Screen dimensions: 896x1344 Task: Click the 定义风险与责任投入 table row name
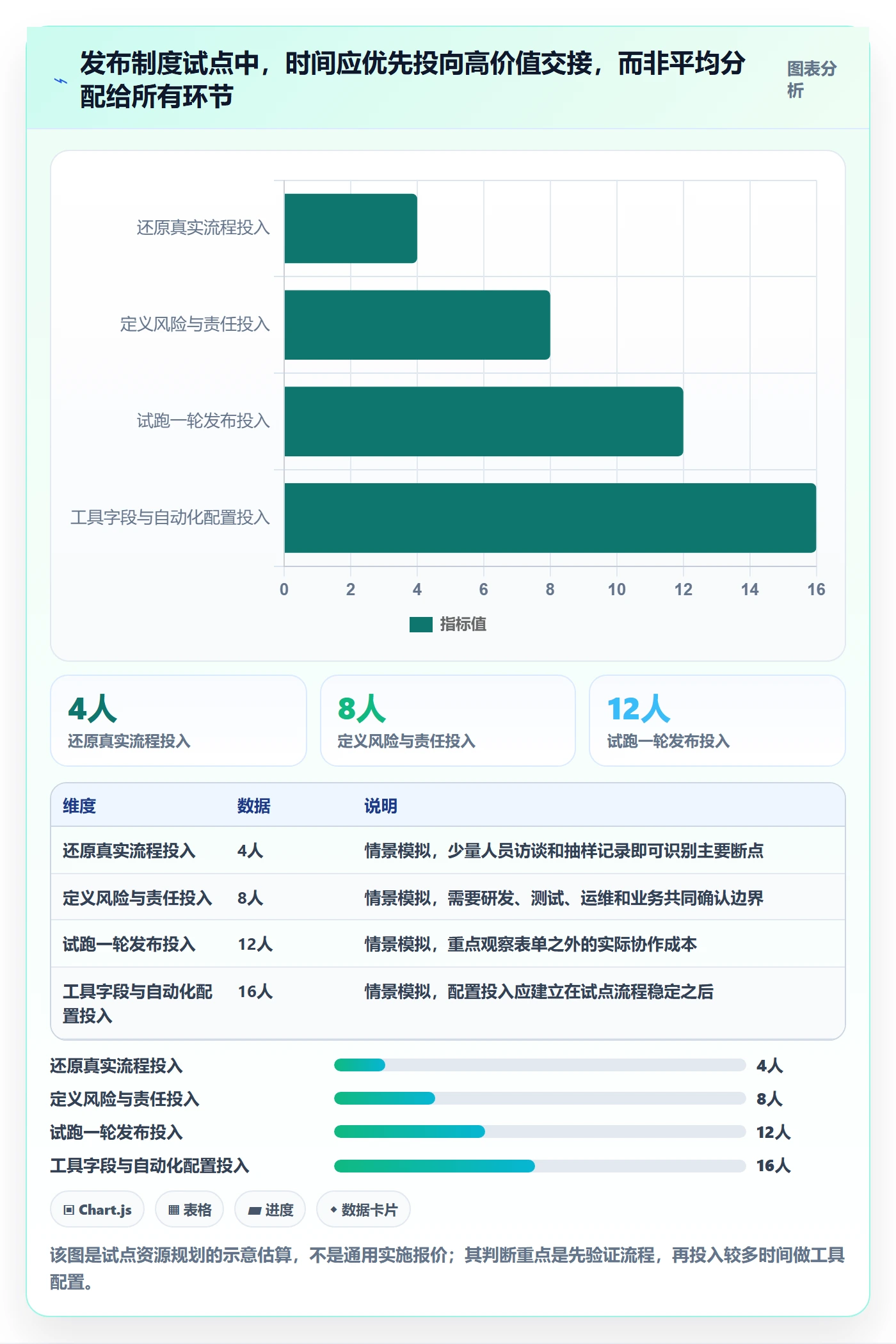[138, 898]
